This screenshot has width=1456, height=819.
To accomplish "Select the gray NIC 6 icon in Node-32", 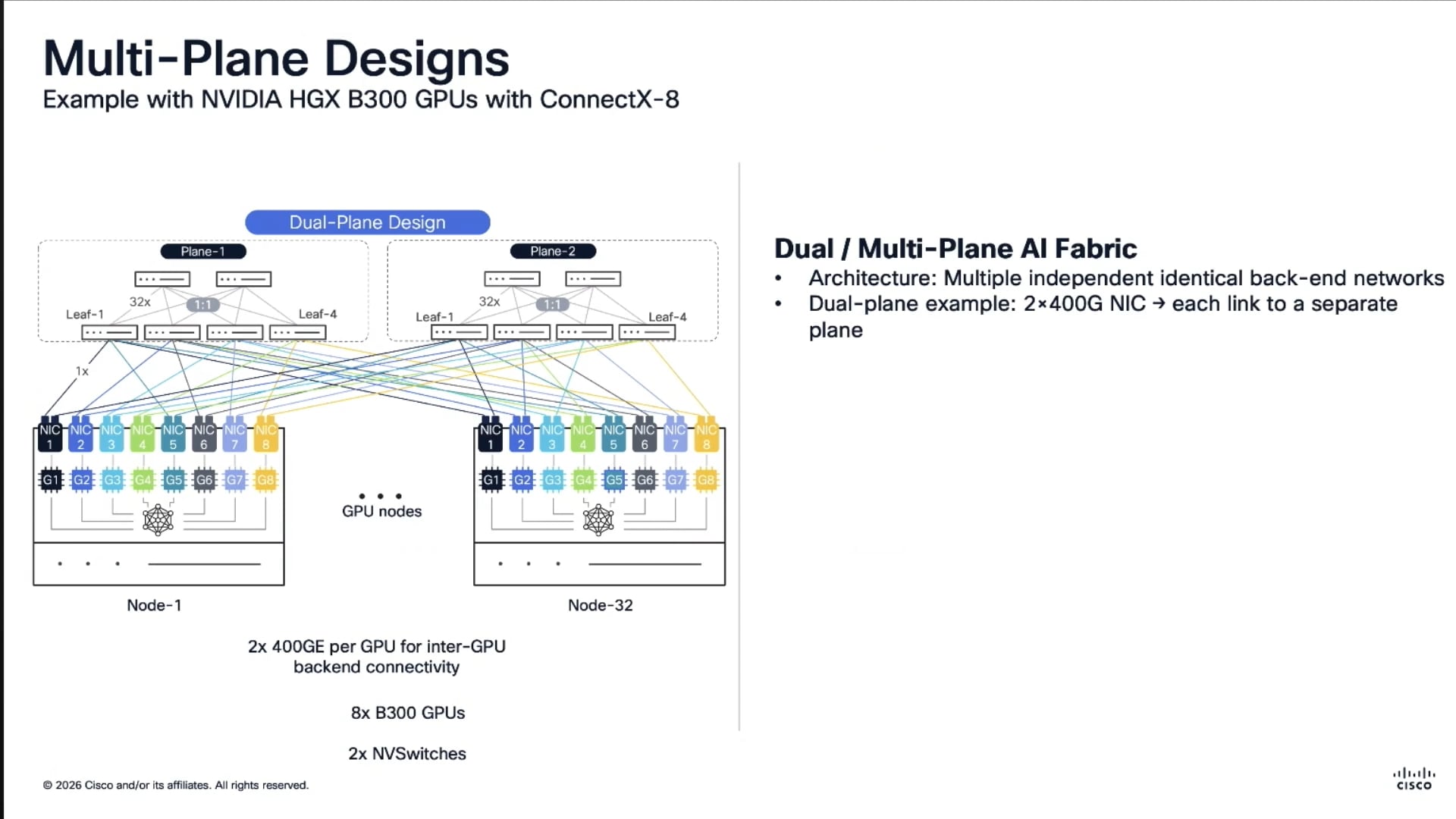I will coord(645,435).
